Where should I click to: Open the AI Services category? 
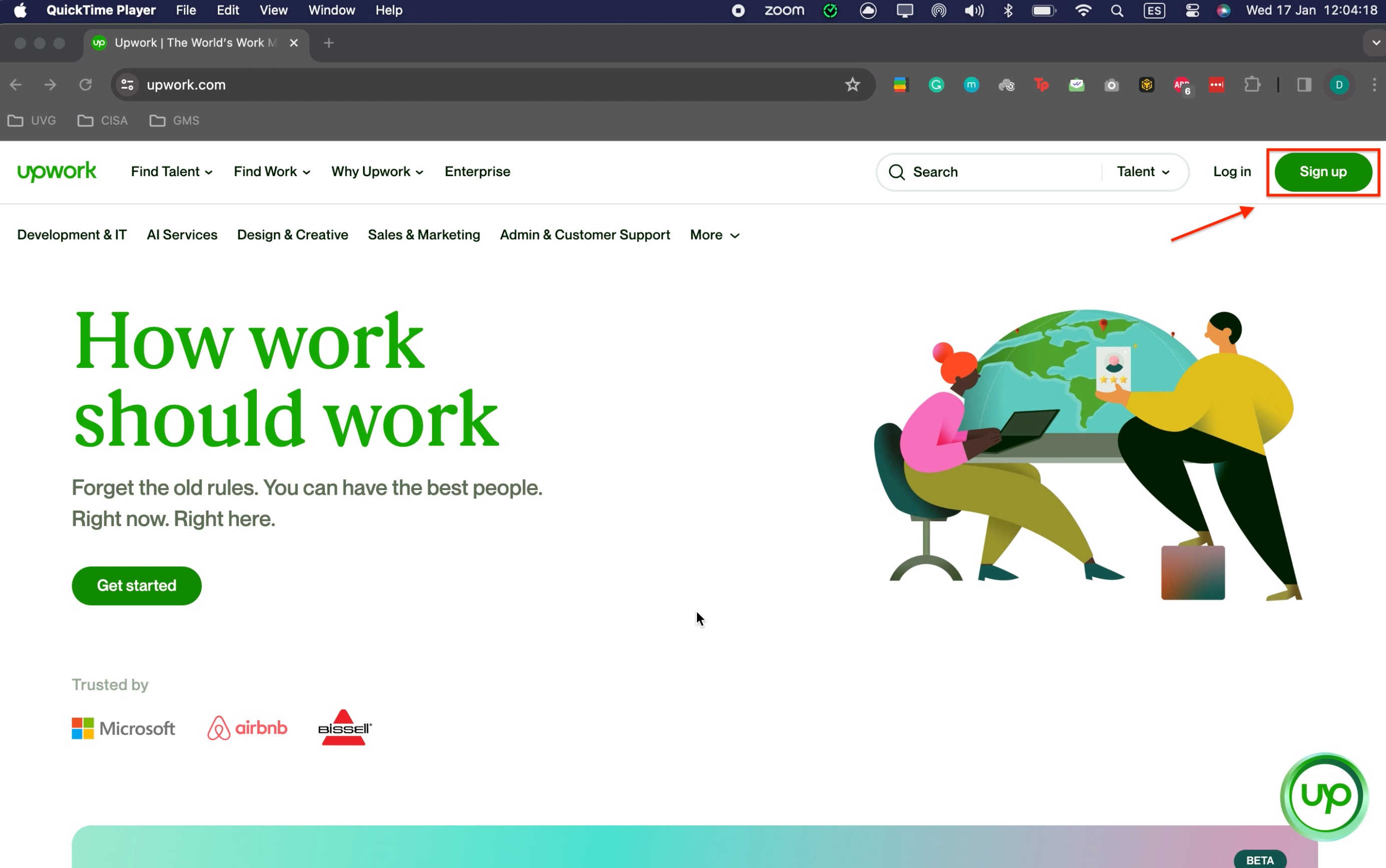coord(182,235)
